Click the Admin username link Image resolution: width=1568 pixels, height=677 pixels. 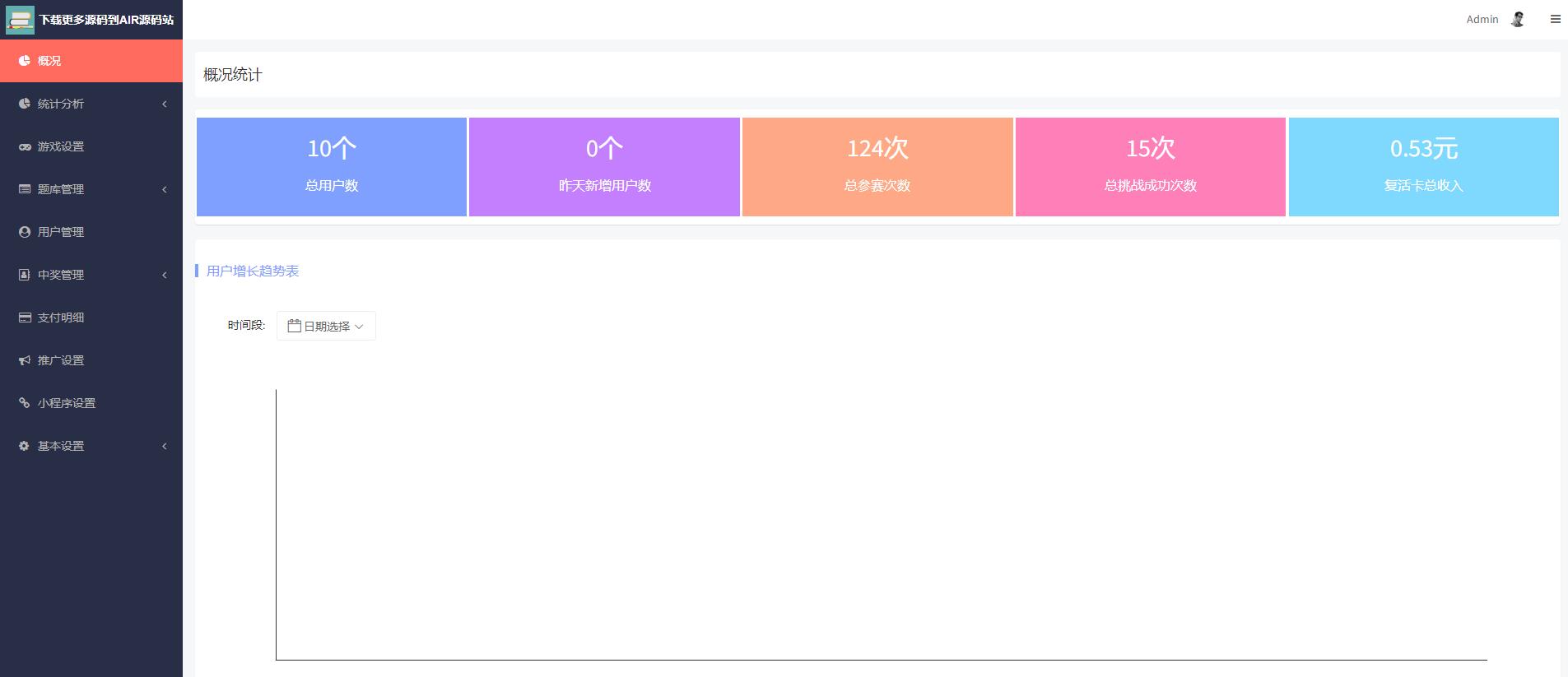[x=1482, y=19]
